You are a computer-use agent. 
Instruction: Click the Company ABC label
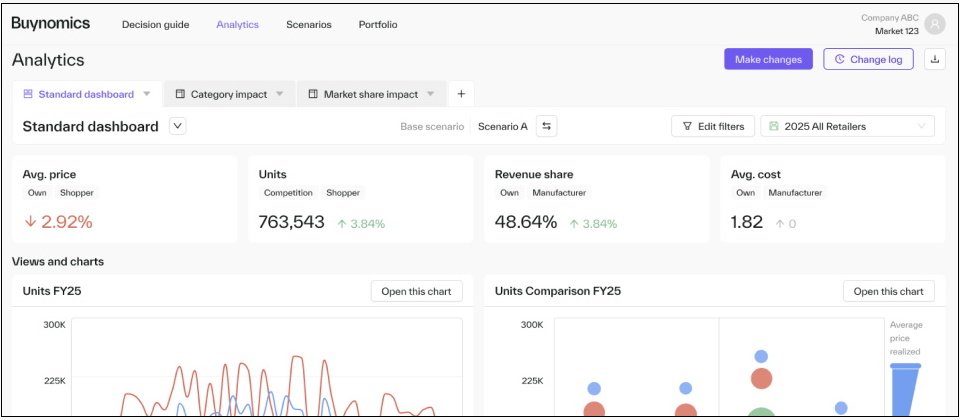[890, 18]
